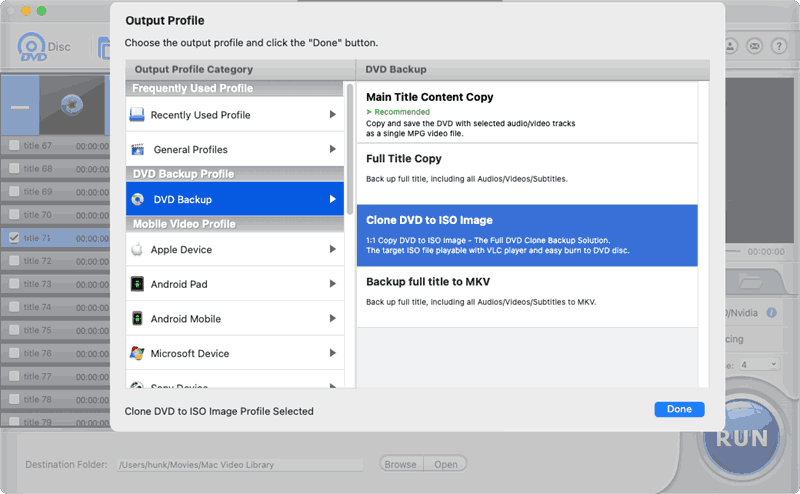The width and height of the screenshot is (800, 494).
Task: Click the Android Pad icon
Action: 137,284
